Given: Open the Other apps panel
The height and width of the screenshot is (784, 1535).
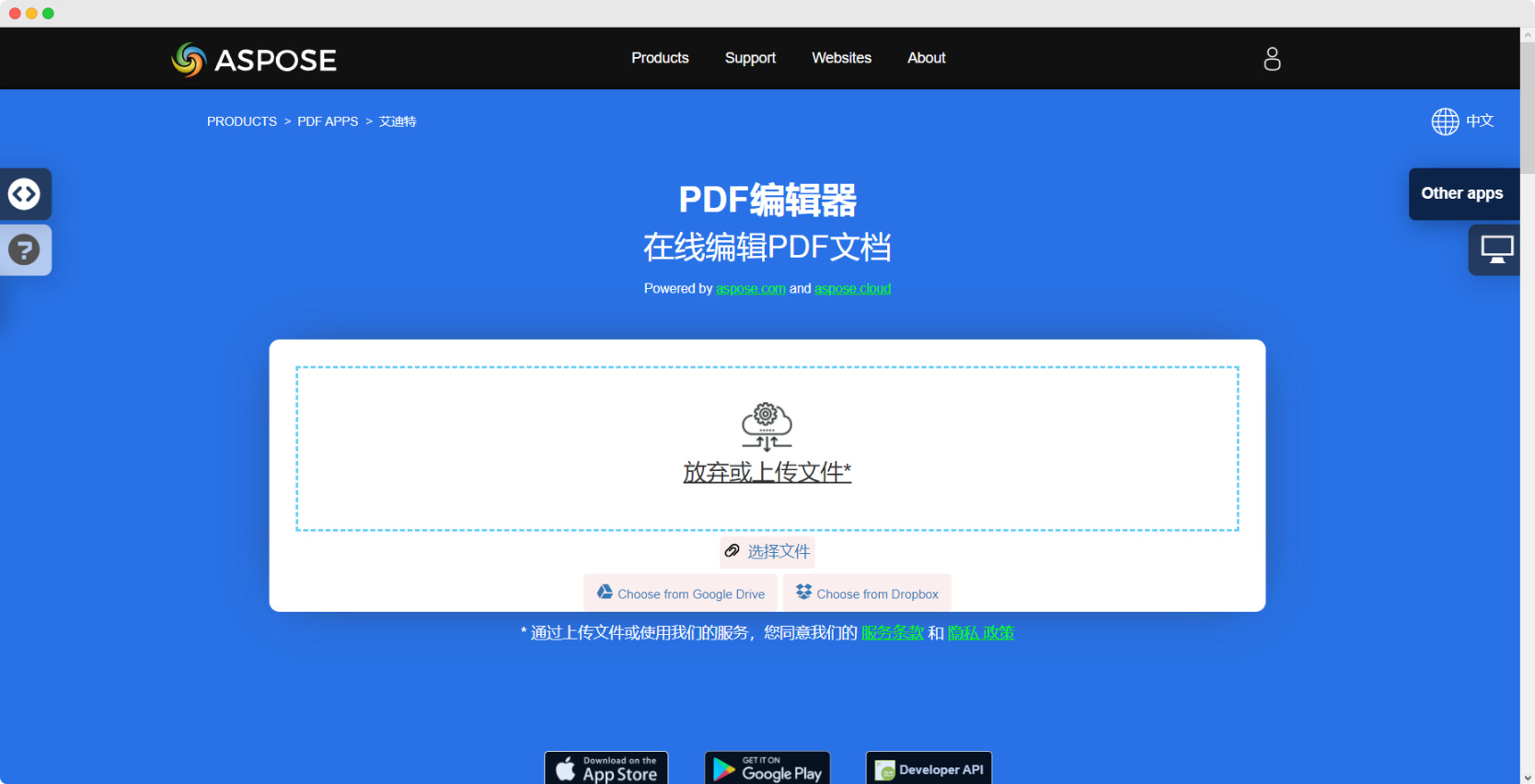Looking at the screenshot, I should pyautogui.click(x=1463, y=194).
